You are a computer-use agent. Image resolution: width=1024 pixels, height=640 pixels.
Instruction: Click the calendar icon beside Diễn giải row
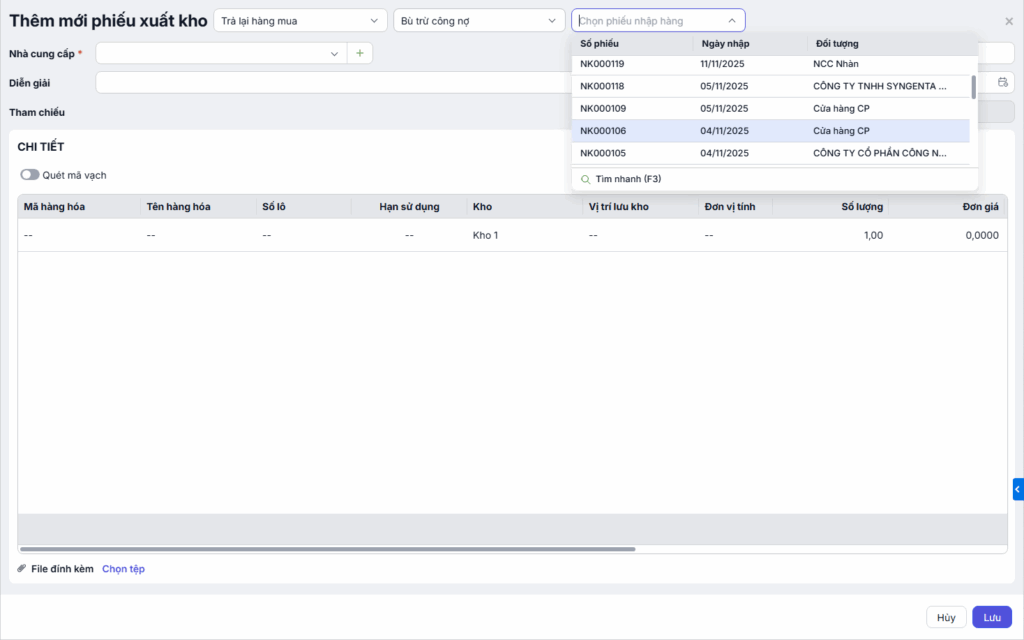1002,82
